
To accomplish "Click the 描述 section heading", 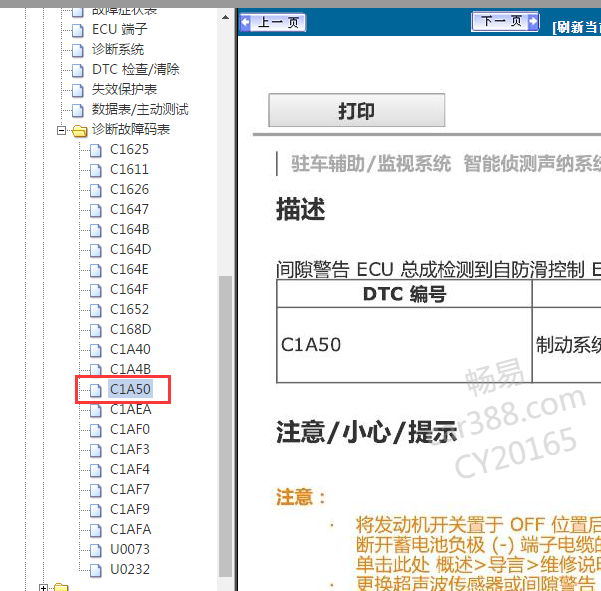I will (x=300, y=209).
